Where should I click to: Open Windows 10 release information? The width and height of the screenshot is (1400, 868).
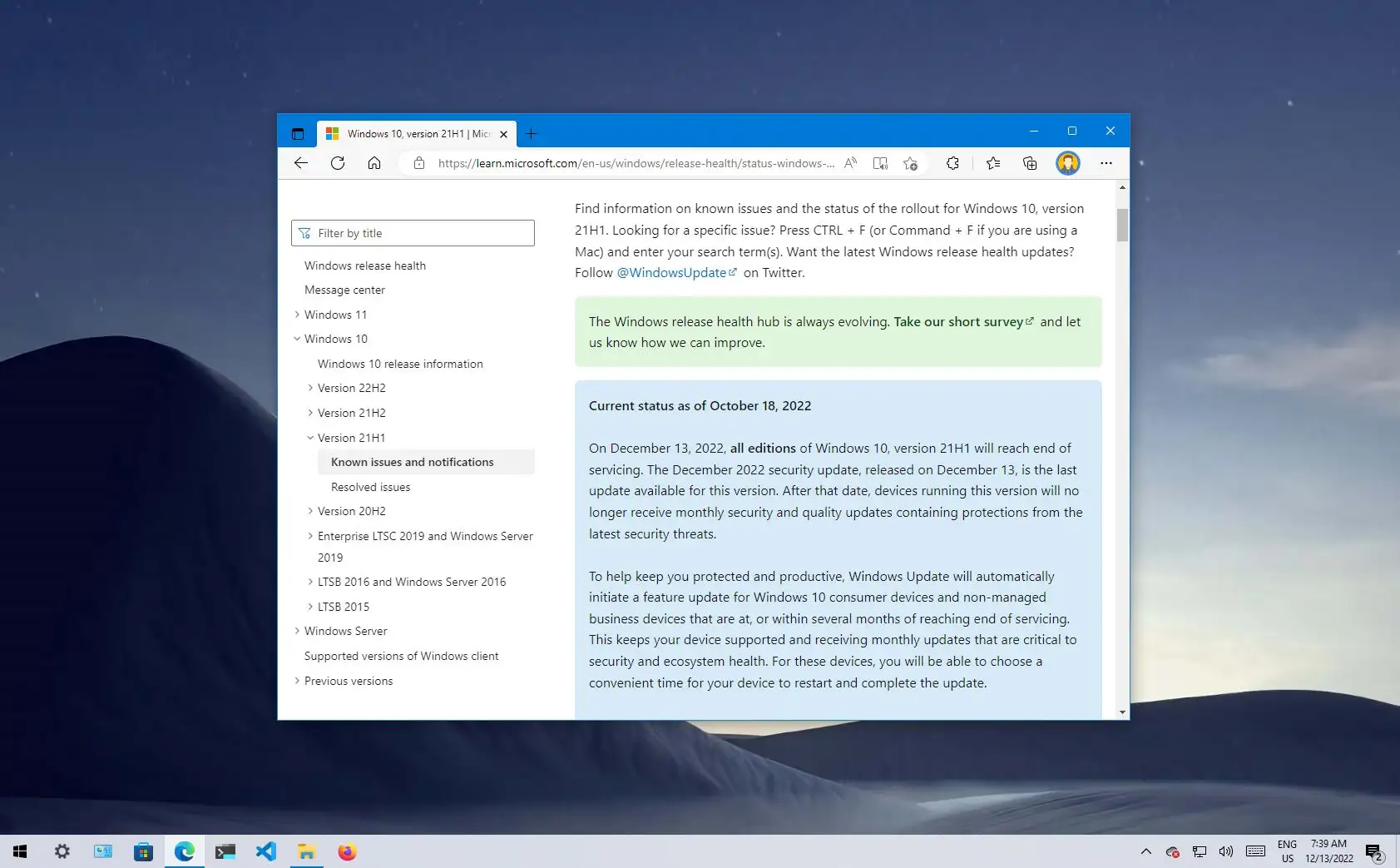400,364
